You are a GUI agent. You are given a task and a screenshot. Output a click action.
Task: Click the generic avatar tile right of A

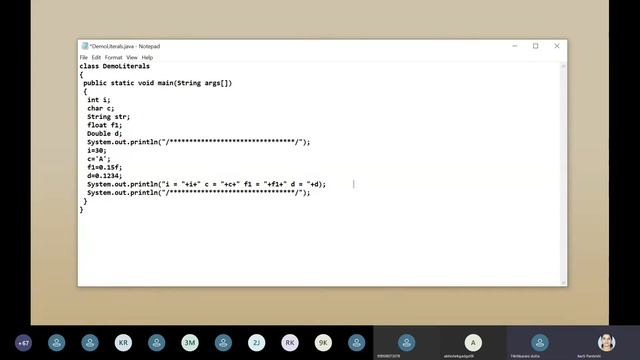click(x=540, y=343)
